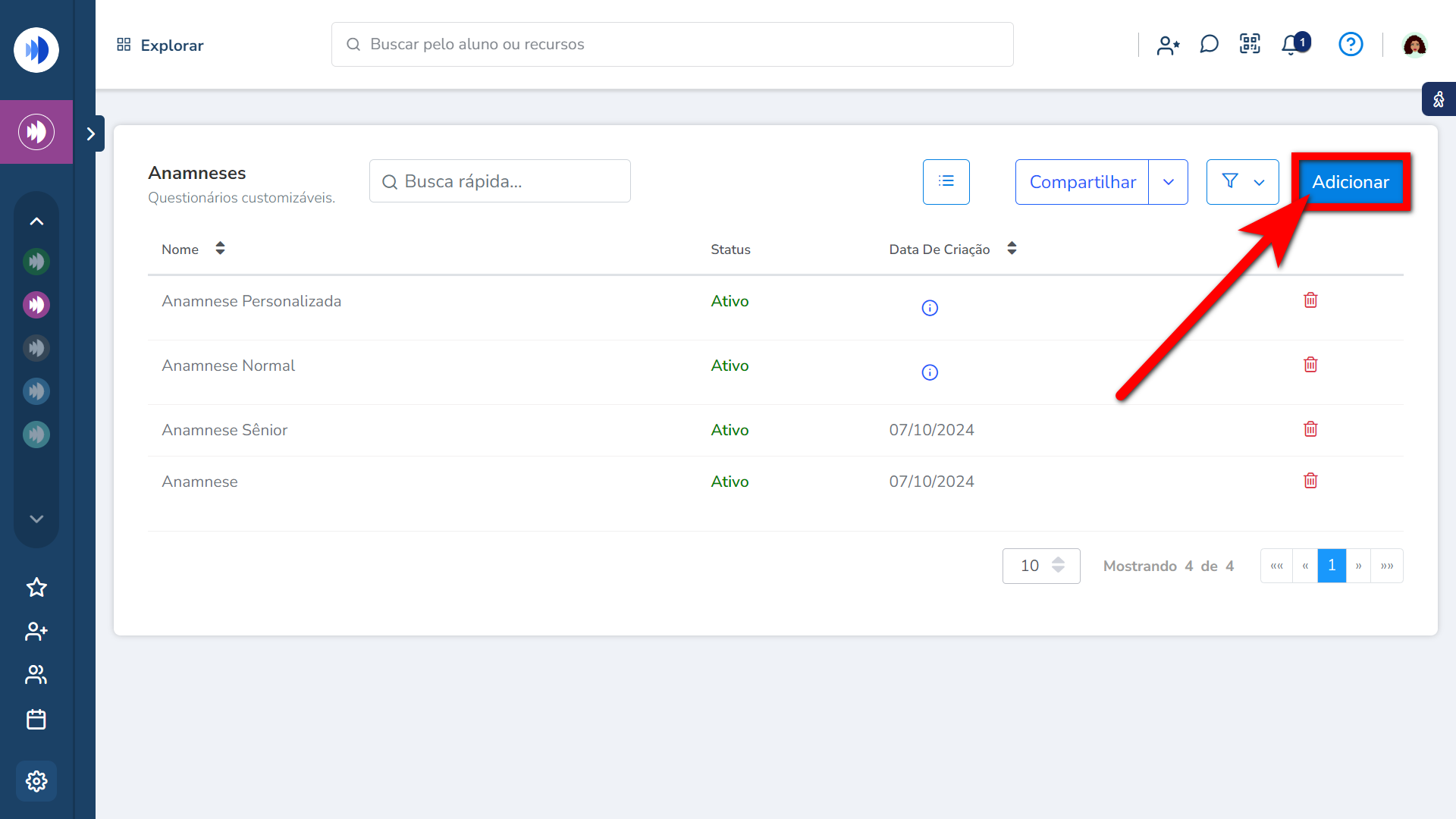This screenshot has width=1456, height=819.
Task: Open settings gear in sidebar
Action: (x=36, y=781)
